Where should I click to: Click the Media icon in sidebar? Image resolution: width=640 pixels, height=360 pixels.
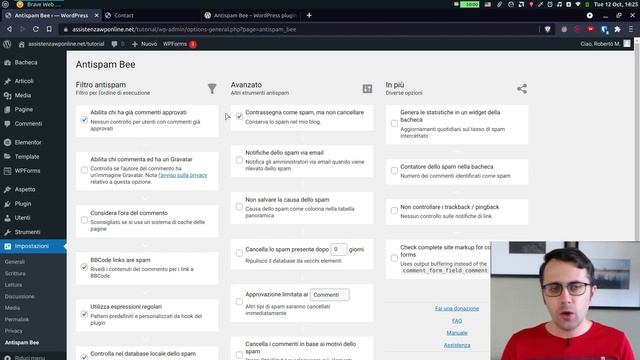click(x=7, y=95)
